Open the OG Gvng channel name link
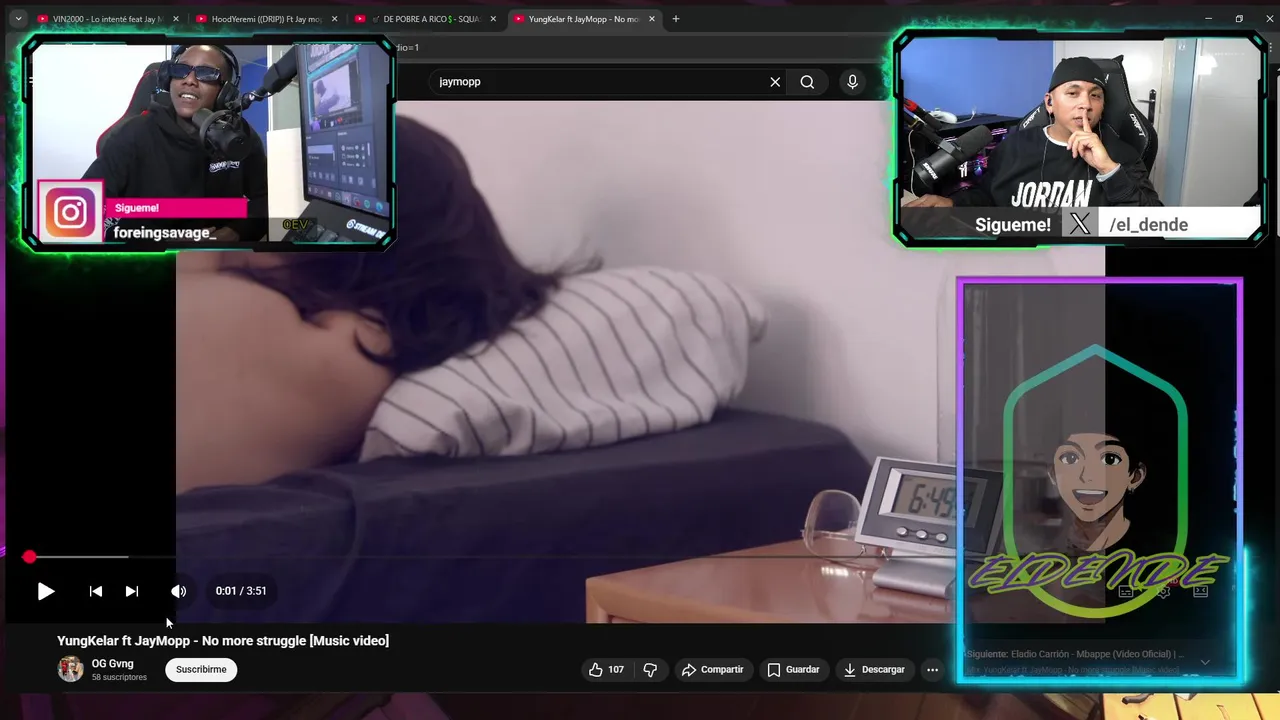This screenshot has height=720, width=1280. coord(113,664)
